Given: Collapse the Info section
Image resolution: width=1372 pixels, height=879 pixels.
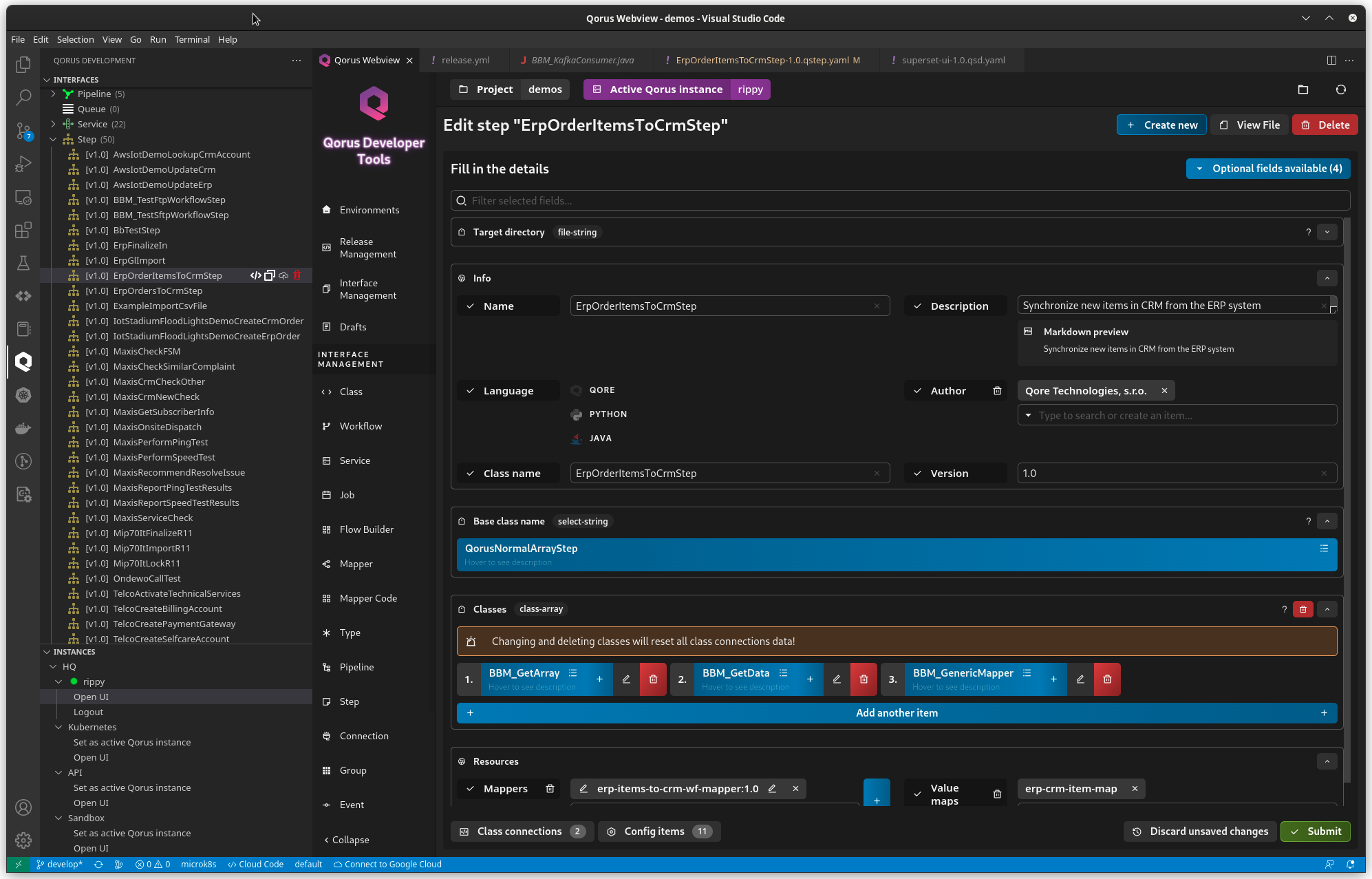Looking at the screenshot, I should (1327, 278).
